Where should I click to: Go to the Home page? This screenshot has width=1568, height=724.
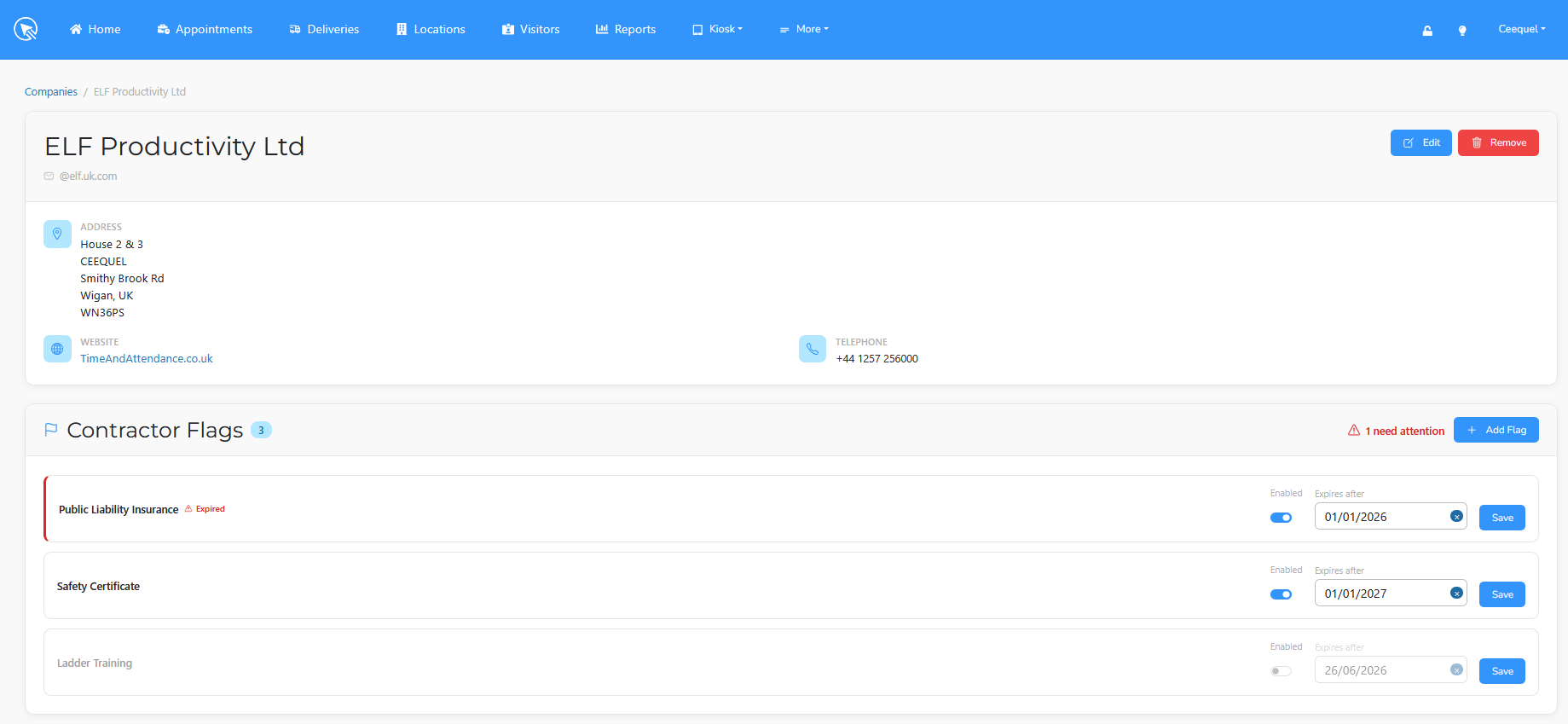tap(95, 29)
